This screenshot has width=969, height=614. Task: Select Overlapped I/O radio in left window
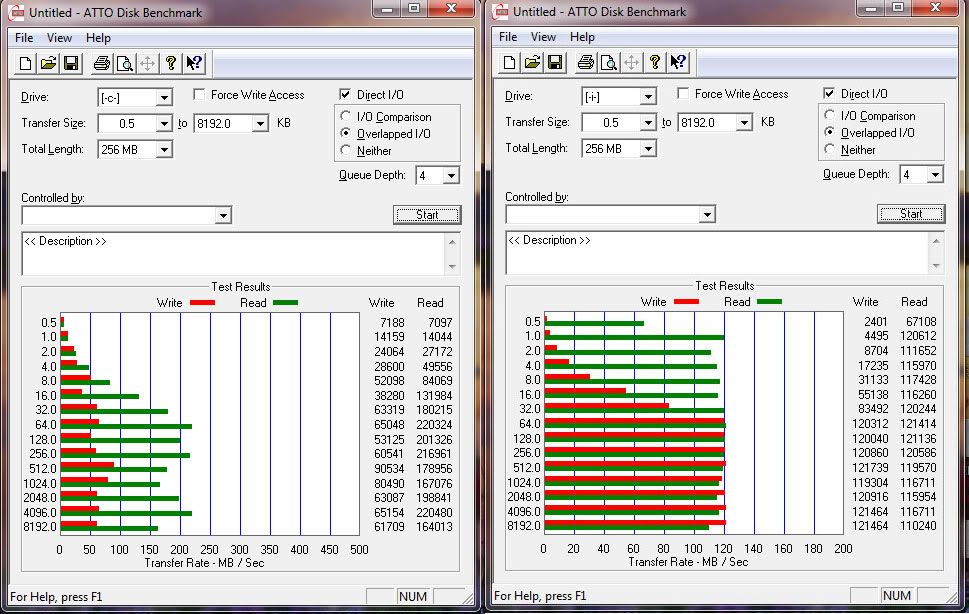pyautogui.click(x=345, y=133)
